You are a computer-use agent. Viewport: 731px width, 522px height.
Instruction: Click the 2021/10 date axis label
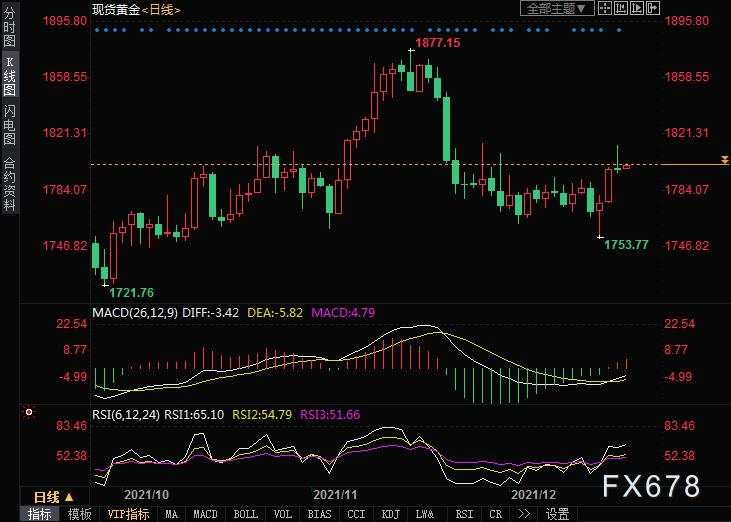(x=146, y=495)
